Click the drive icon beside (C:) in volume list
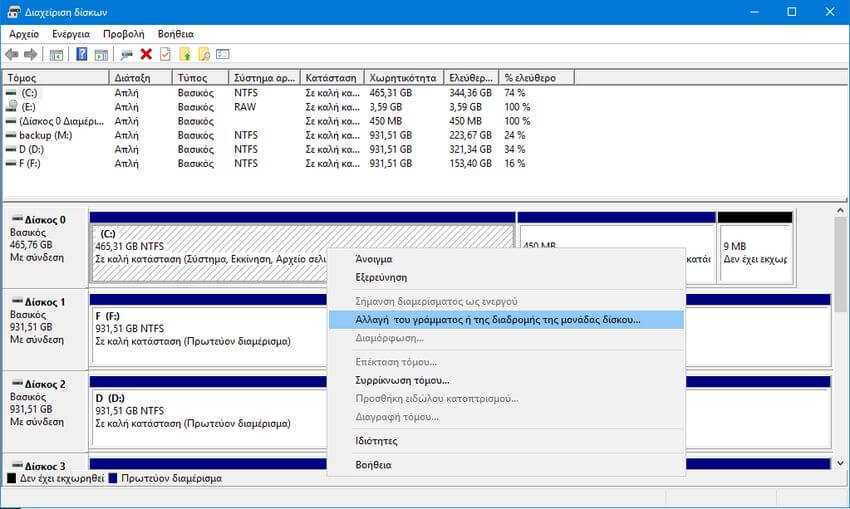 click(x=11, y=93)
